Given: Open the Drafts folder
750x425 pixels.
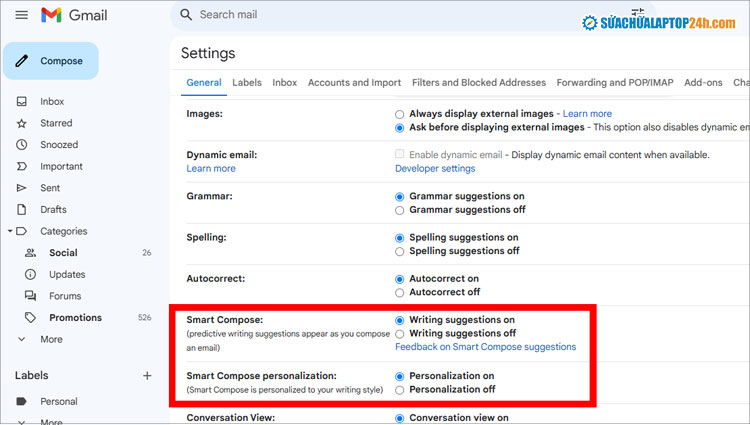Looking at the screenshot, I should [x=53, y=209].
